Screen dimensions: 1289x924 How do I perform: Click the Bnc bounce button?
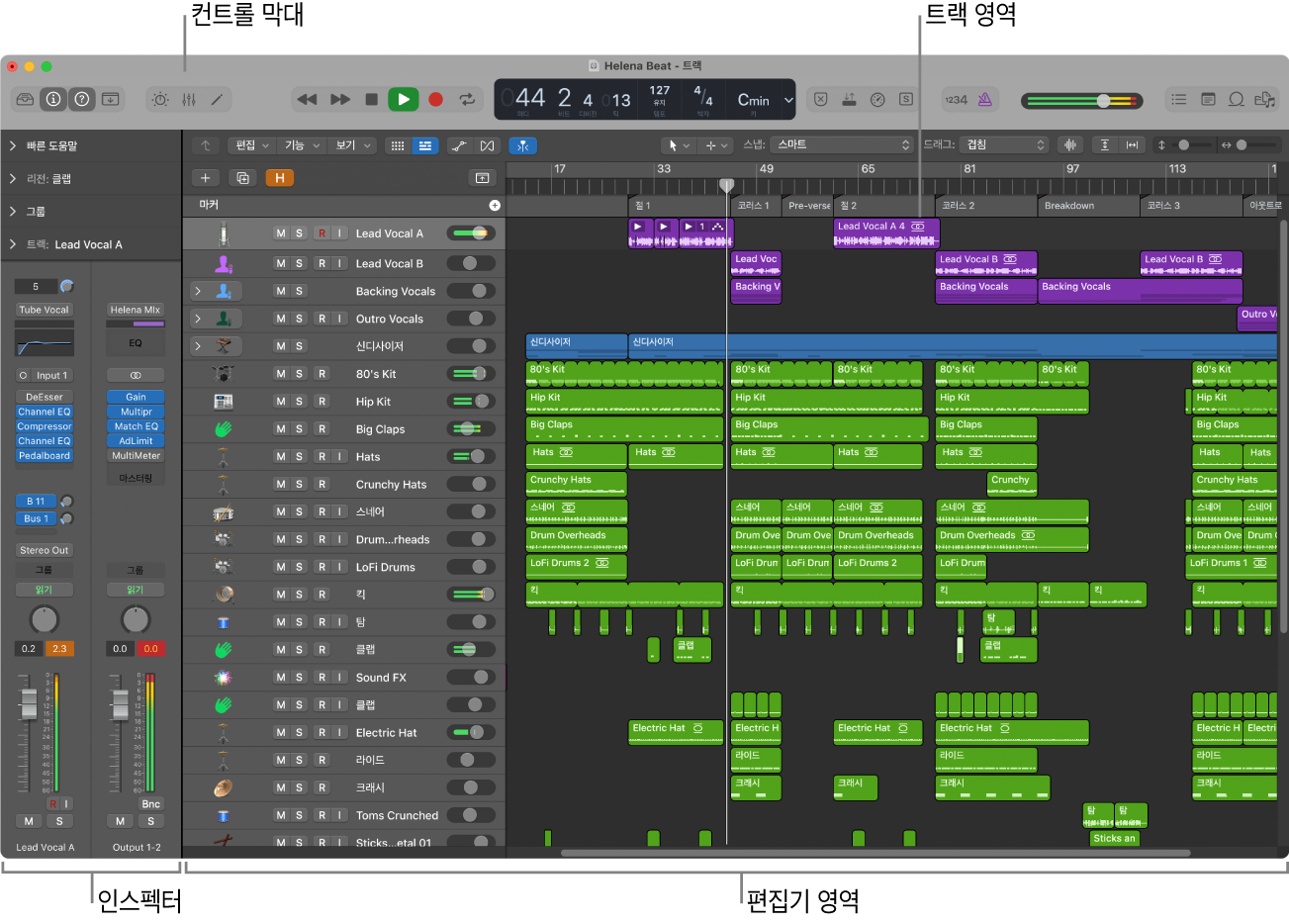(x=150, y=804)
